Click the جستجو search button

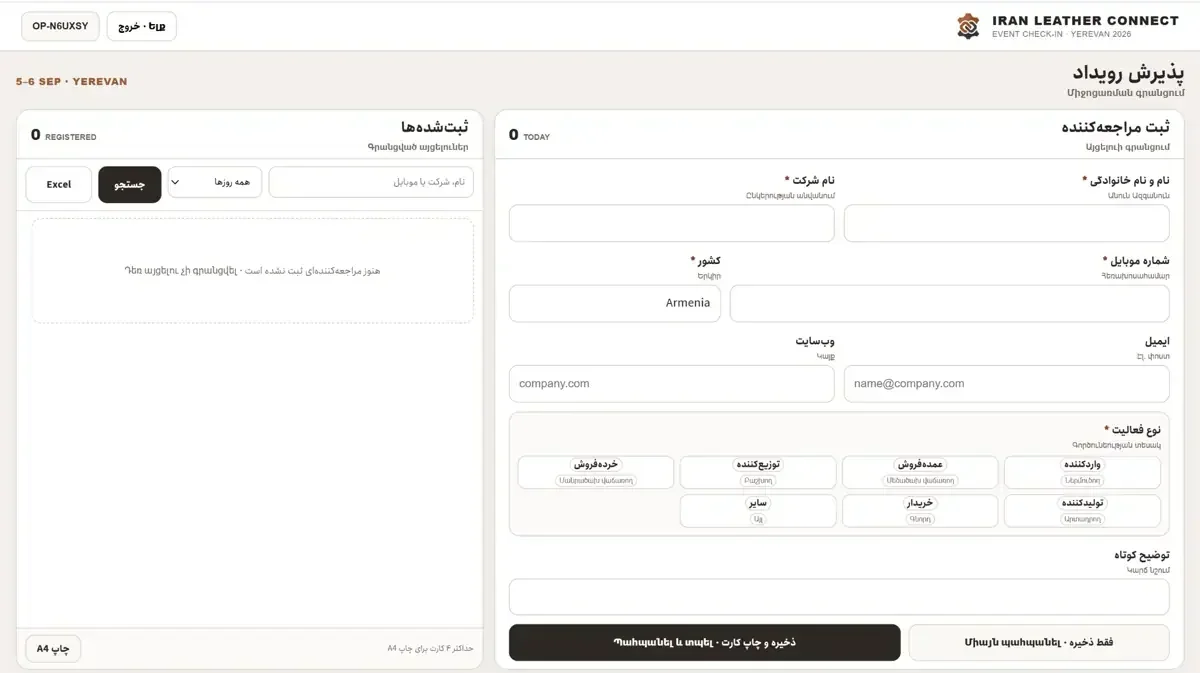click(x=129, y=184)
